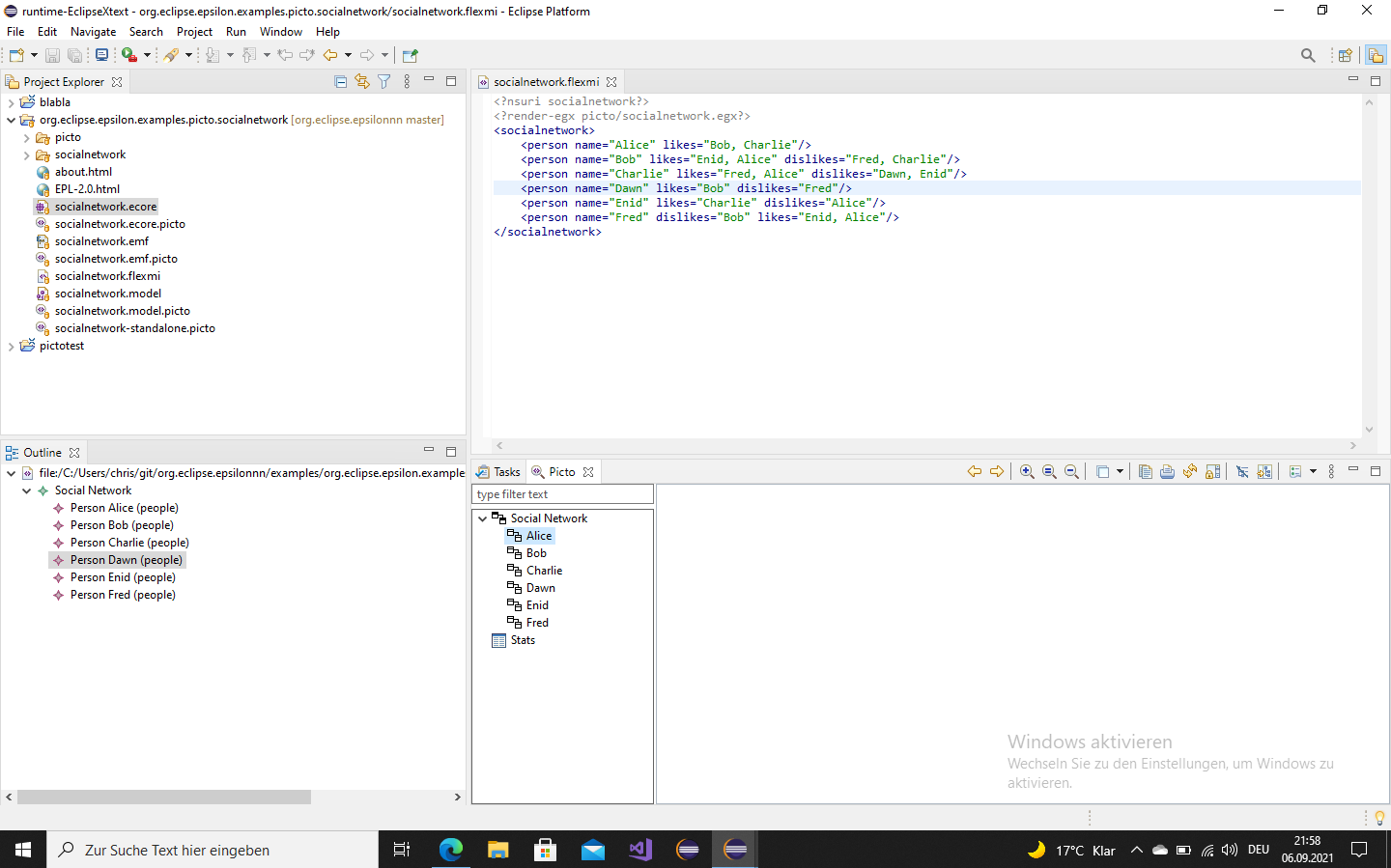Image resolution: width=1391 pixels, height=868 pixels.
Task: Open the dropdown arrow beside Run button
Action: (x=147, y=55)
